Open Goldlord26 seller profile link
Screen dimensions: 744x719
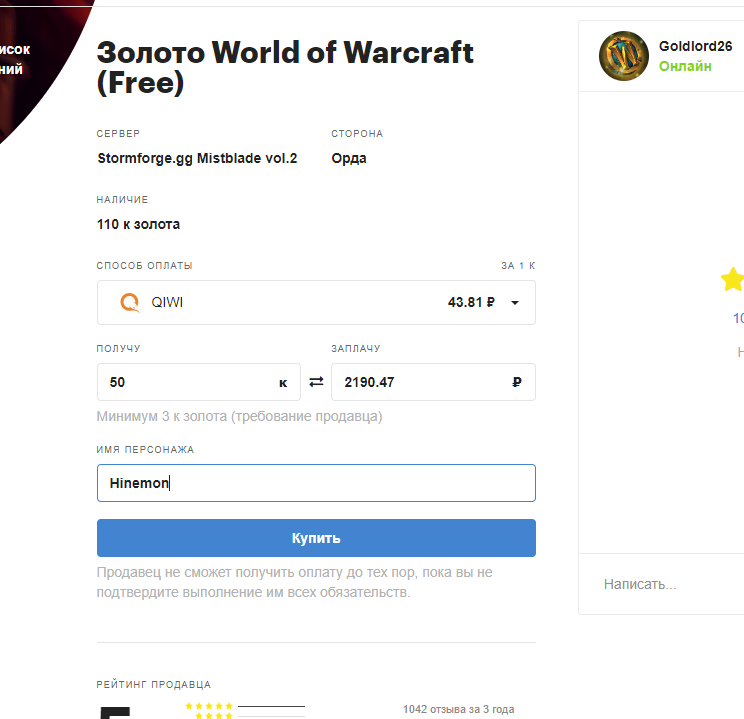695,46
